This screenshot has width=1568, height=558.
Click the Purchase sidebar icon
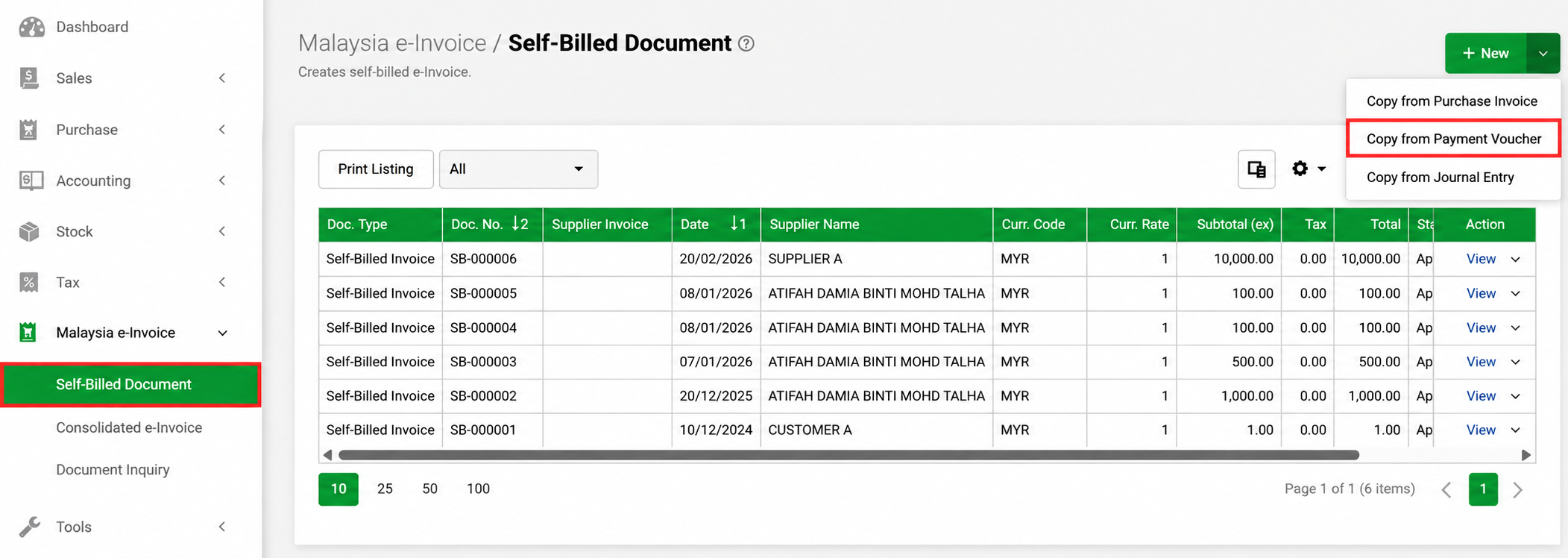[x=28, y=130]
